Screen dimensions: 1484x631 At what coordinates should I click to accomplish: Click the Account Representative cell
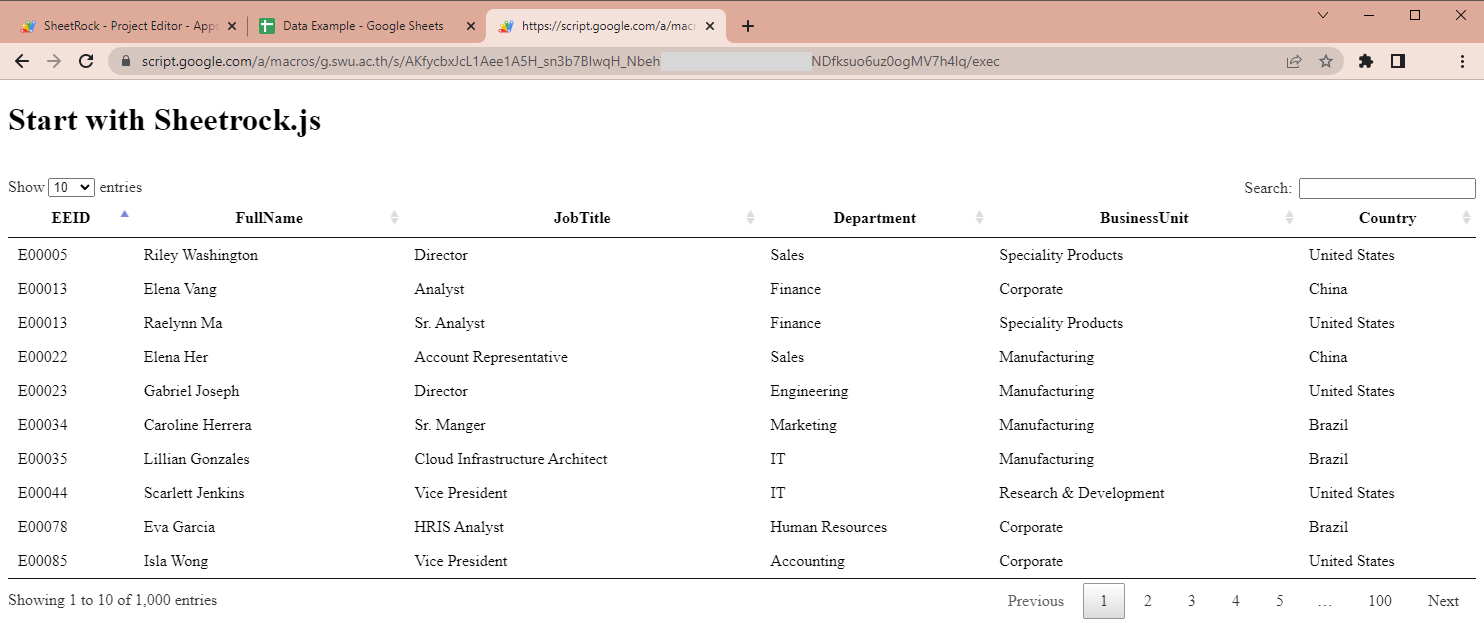491,357
